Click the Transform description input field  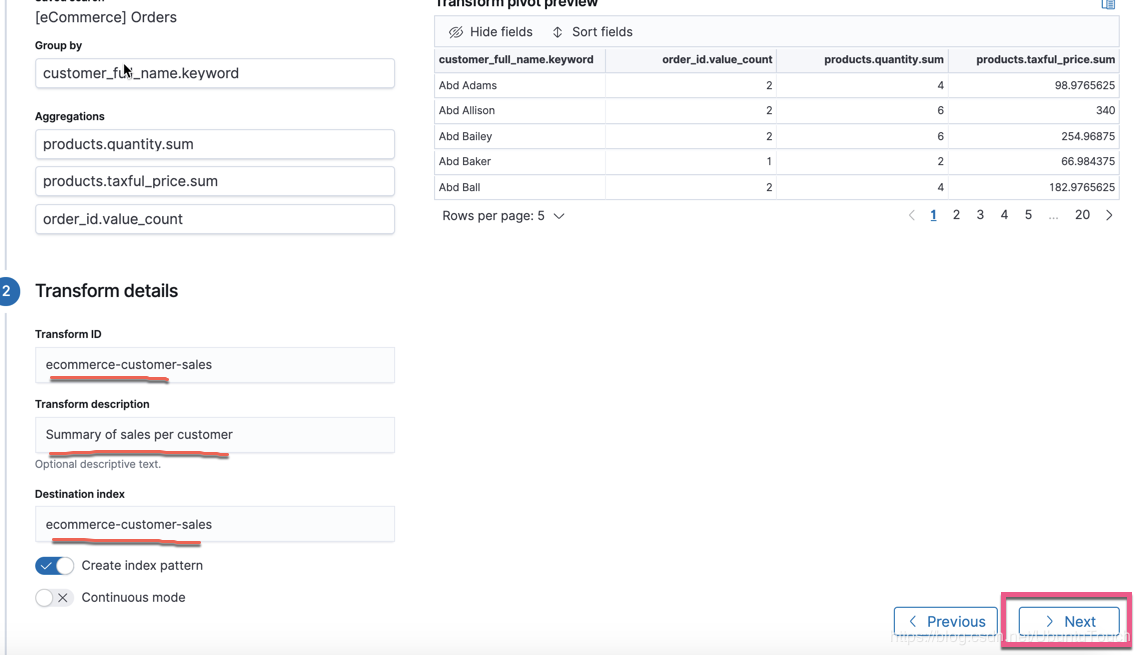pos(214,435)
